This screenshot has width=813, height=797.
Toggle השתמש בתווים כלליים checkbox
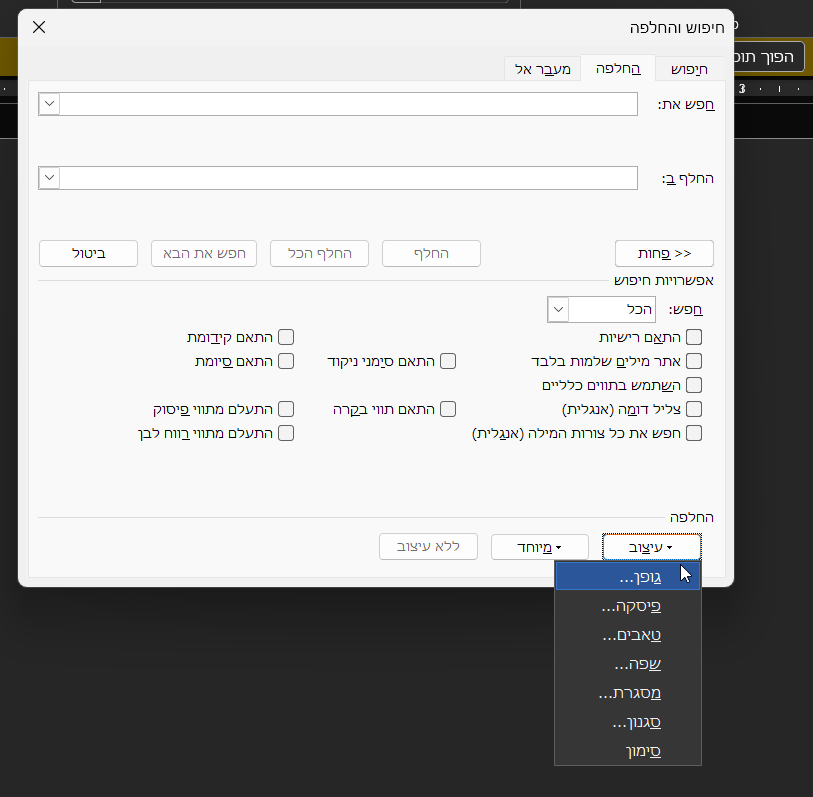[x=694, y=385]
